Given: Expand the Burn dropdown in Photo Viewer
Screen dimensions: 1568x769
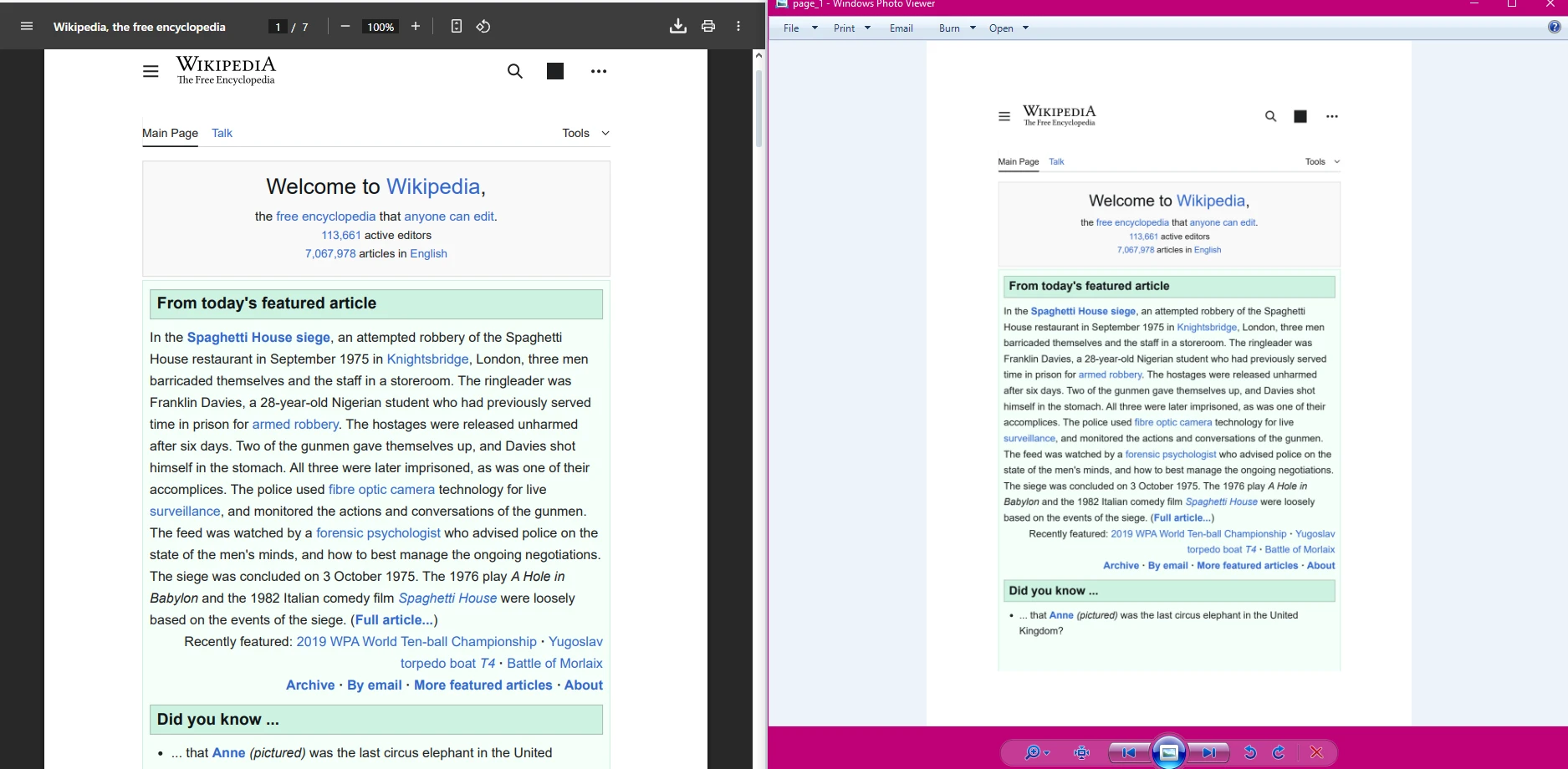Looking at the screenshot, I should click(x=971, y=28).
